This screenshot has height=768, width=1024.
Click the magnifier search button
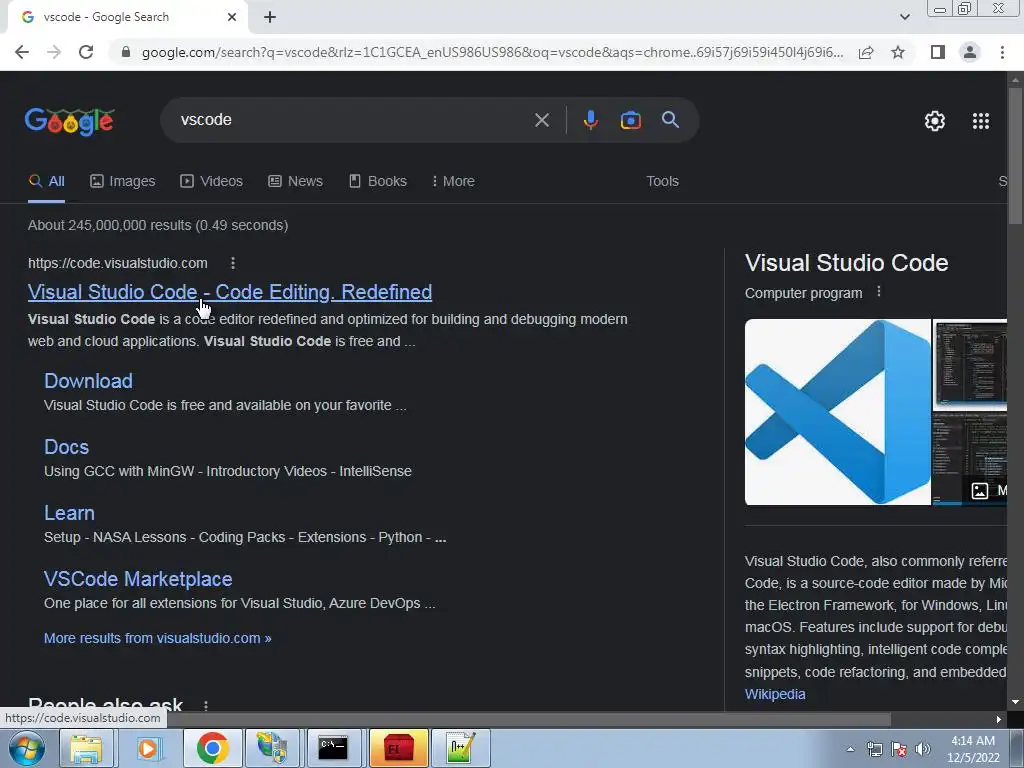pyautogui.click(x=670, y=120)
